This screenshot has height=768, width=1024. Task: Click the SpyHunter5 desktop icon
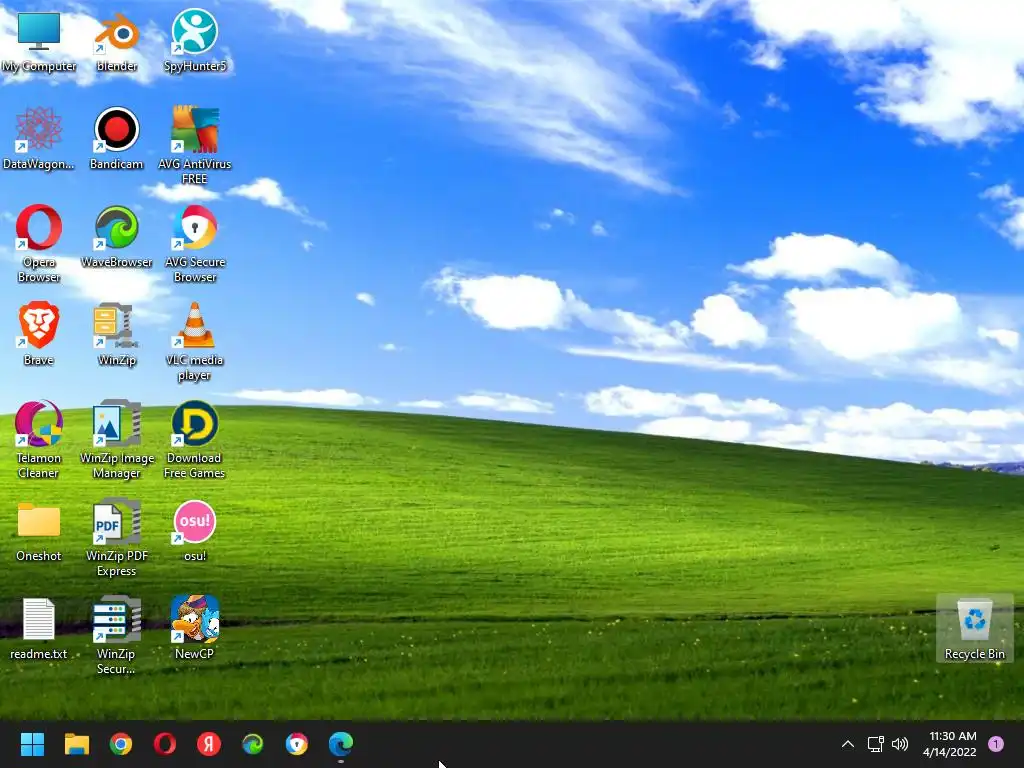(195, 42)
